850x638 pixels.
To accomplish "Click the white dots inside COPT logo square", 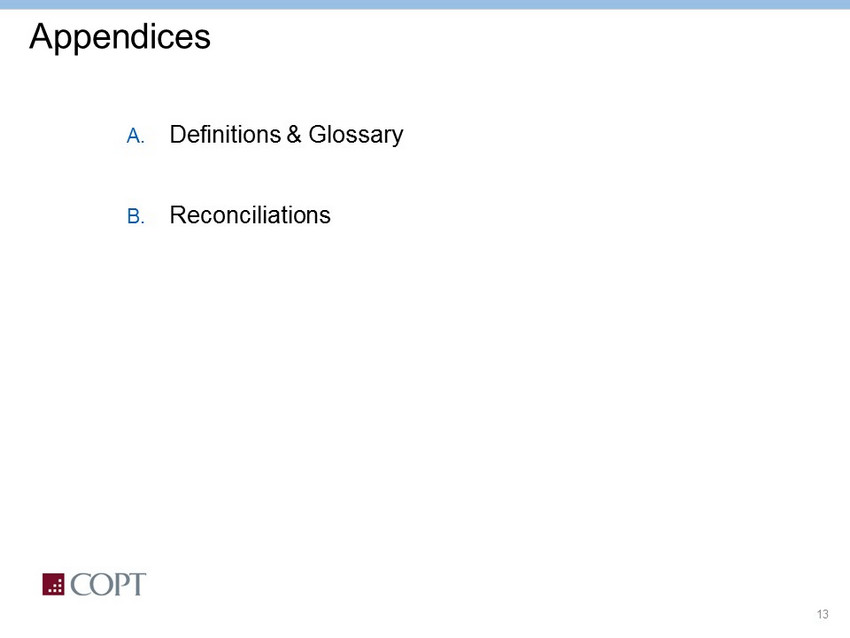I will click(56, 587).
